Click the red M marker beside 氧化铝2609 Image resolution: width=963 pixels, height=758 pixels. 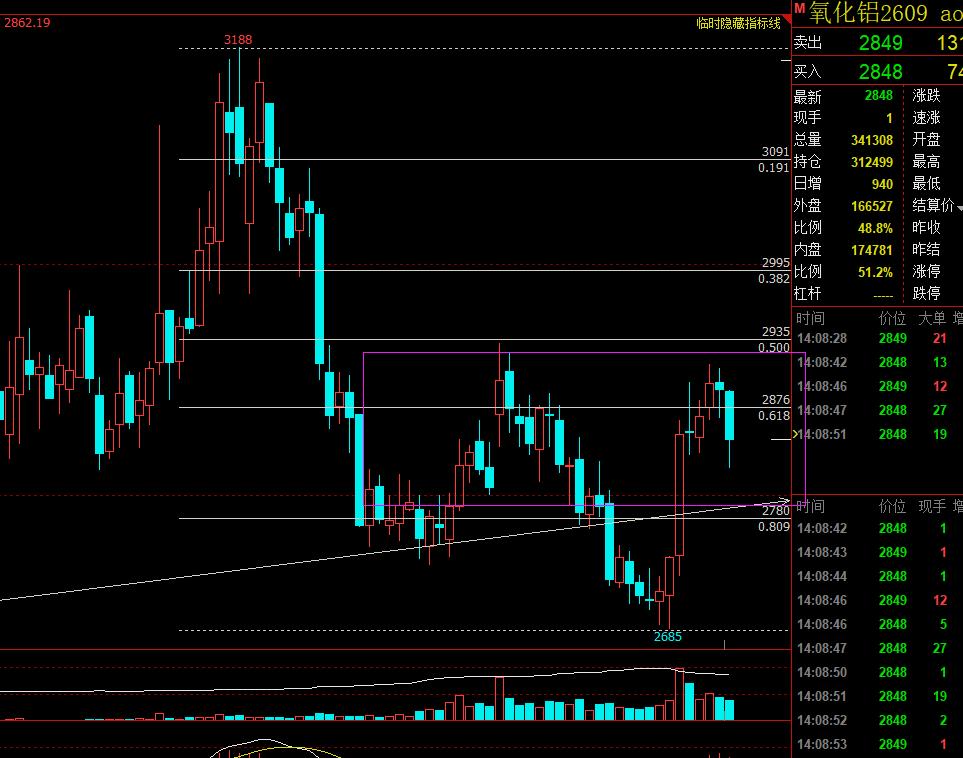(x=799, y=8)
